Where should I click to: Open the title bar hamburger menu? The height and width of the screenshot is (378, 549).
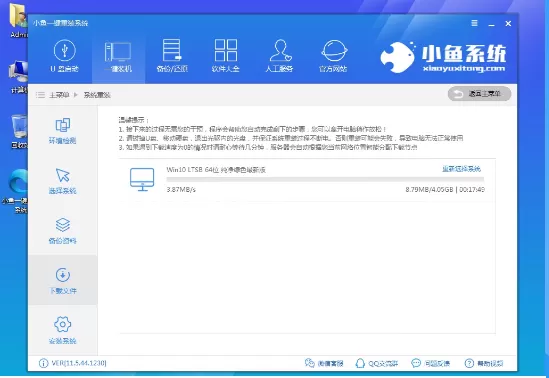[x=474, y=23]
